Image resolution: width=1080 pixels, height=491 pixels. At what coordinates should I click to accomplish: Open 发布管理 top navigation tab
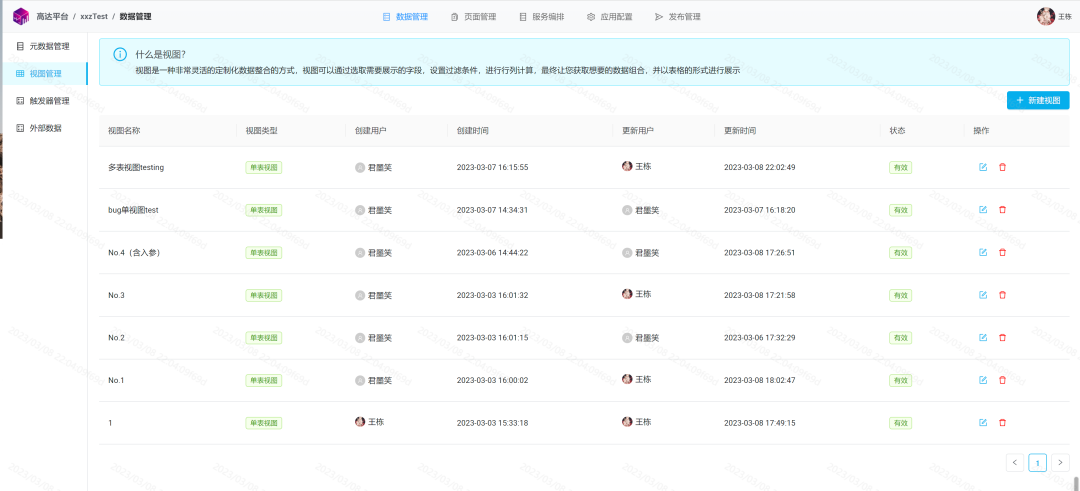678,17
